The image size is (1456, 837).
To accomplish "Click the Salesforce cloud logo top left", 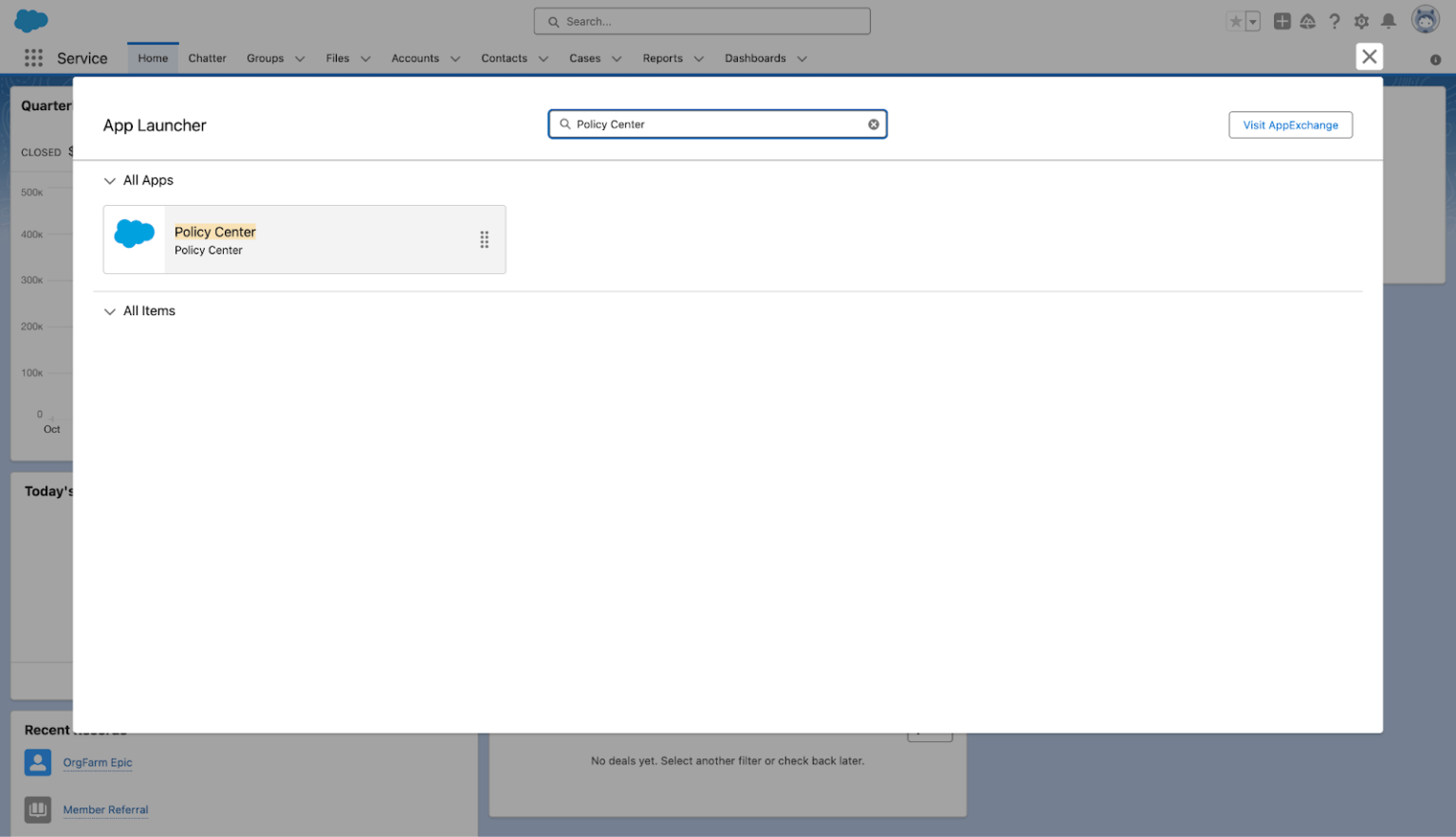I will tap(29, 19).
